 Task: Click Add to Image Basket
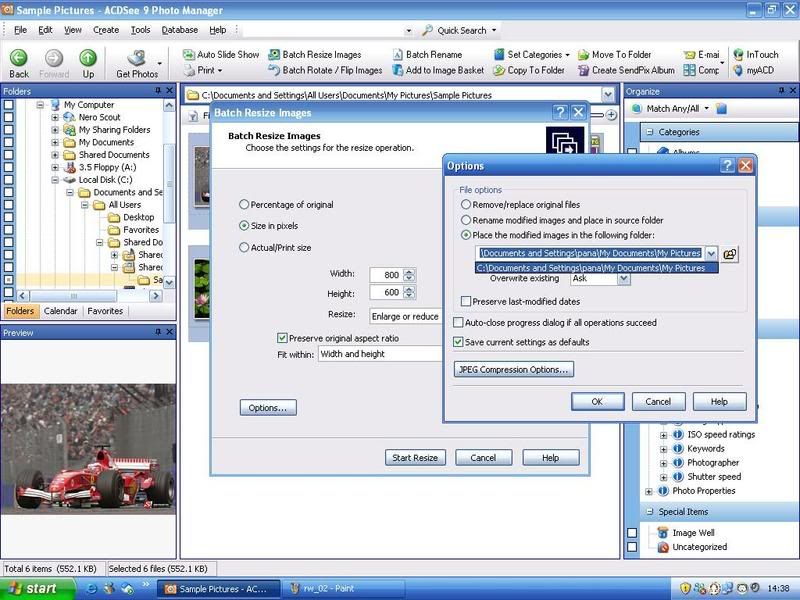pos(438,70)
